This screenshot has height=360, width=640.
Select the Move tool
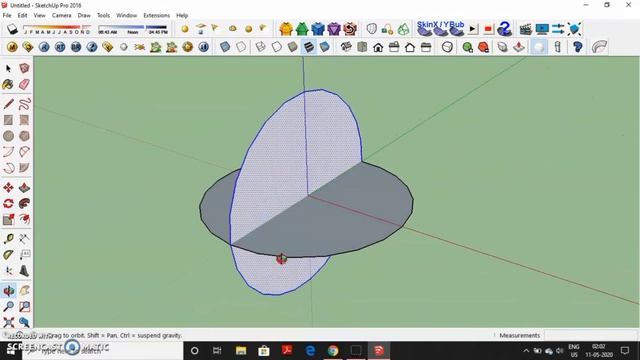point(8,187)
